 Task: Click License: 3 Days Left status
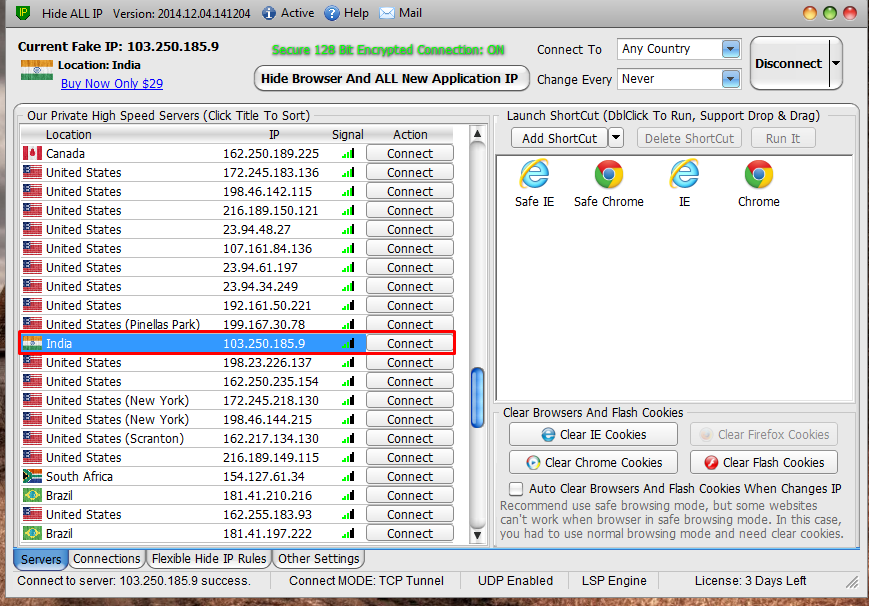tap(750, 580)
